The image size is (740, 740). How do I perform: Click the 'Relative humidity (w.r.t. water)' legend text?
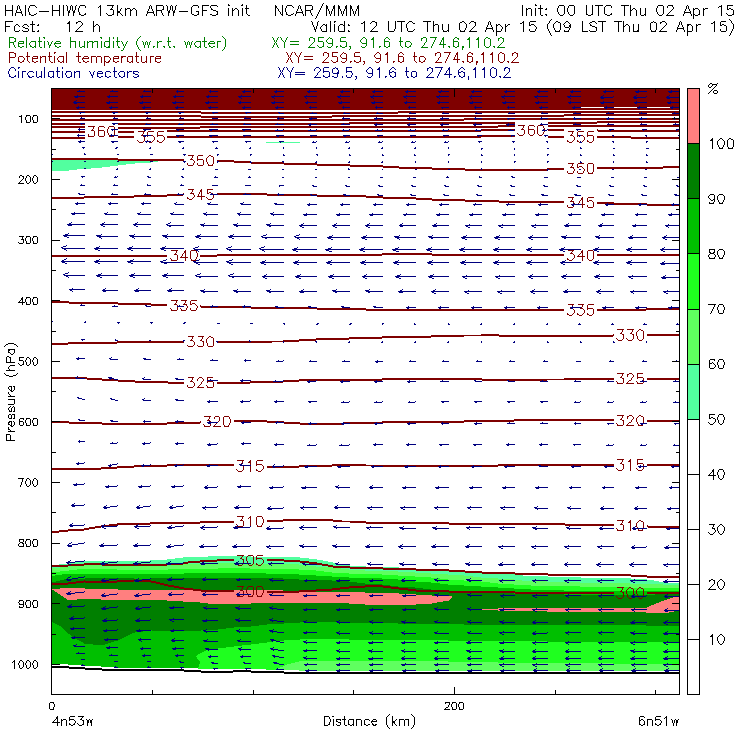pyautogui.click(x=118, y=43)
